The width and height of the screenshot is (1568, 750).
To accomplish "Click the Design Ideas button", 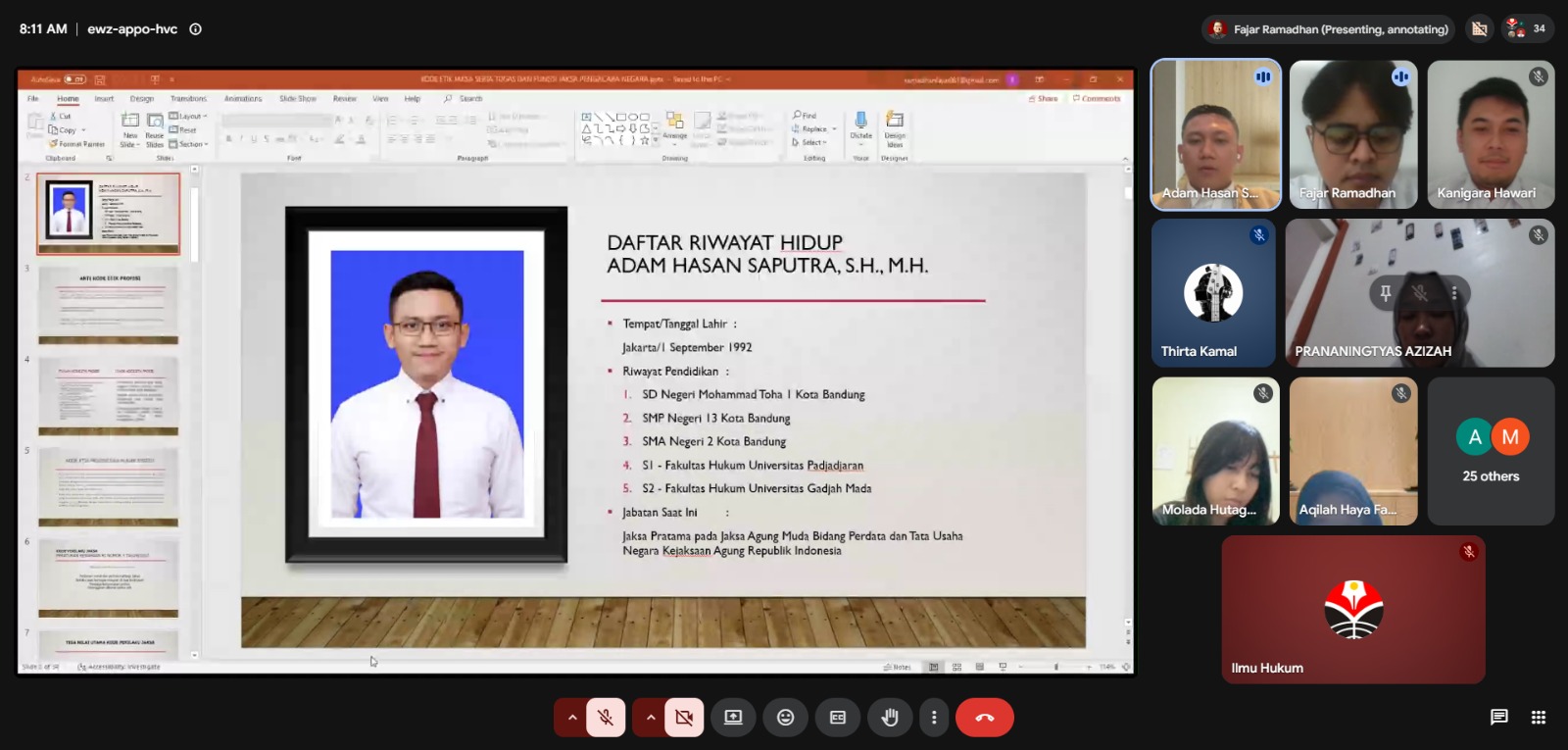I will tap(895, 128).
